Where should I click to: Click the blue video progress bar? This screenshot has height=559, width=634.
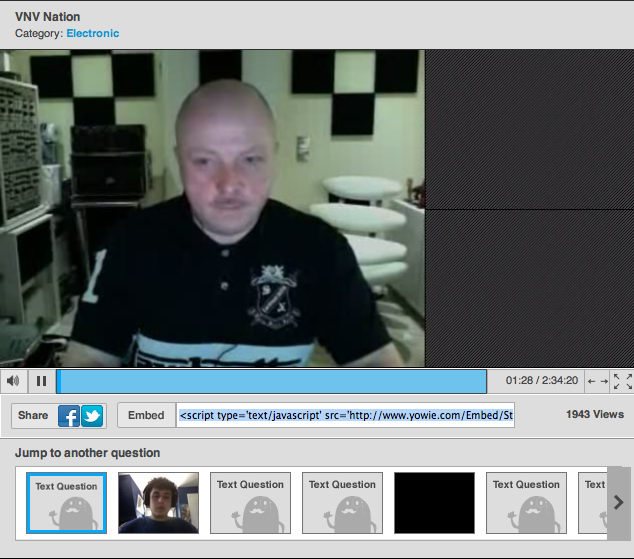coord(271,381)
